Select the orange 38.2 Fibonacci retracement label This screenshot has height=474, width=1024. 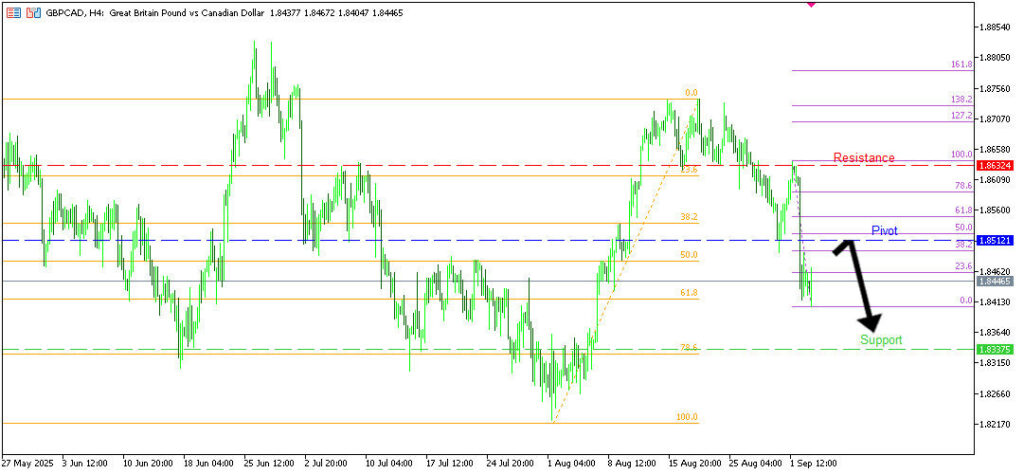point(689,217)
